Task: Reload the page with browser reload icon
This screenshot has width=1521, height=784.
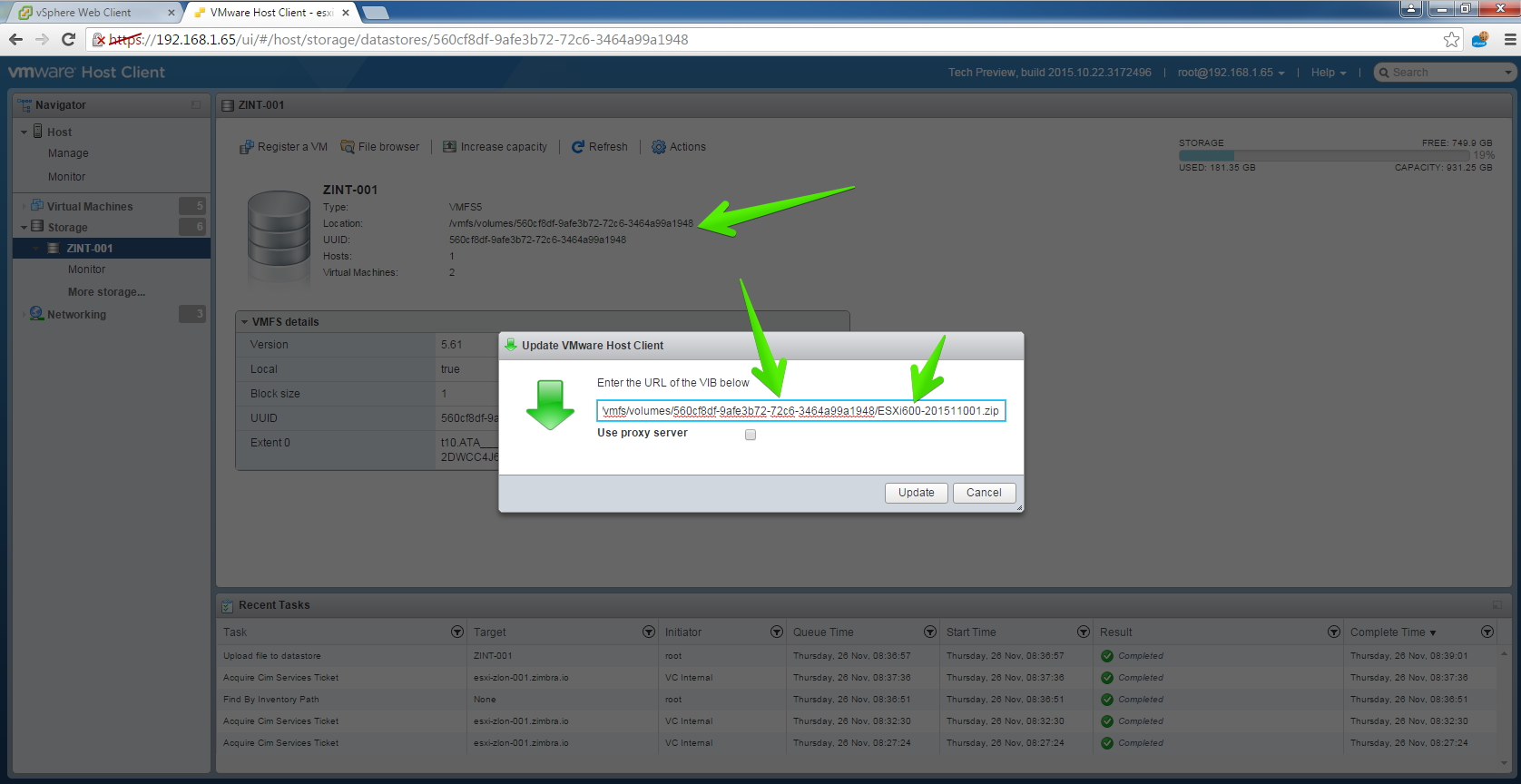Action: click(68, 39)
